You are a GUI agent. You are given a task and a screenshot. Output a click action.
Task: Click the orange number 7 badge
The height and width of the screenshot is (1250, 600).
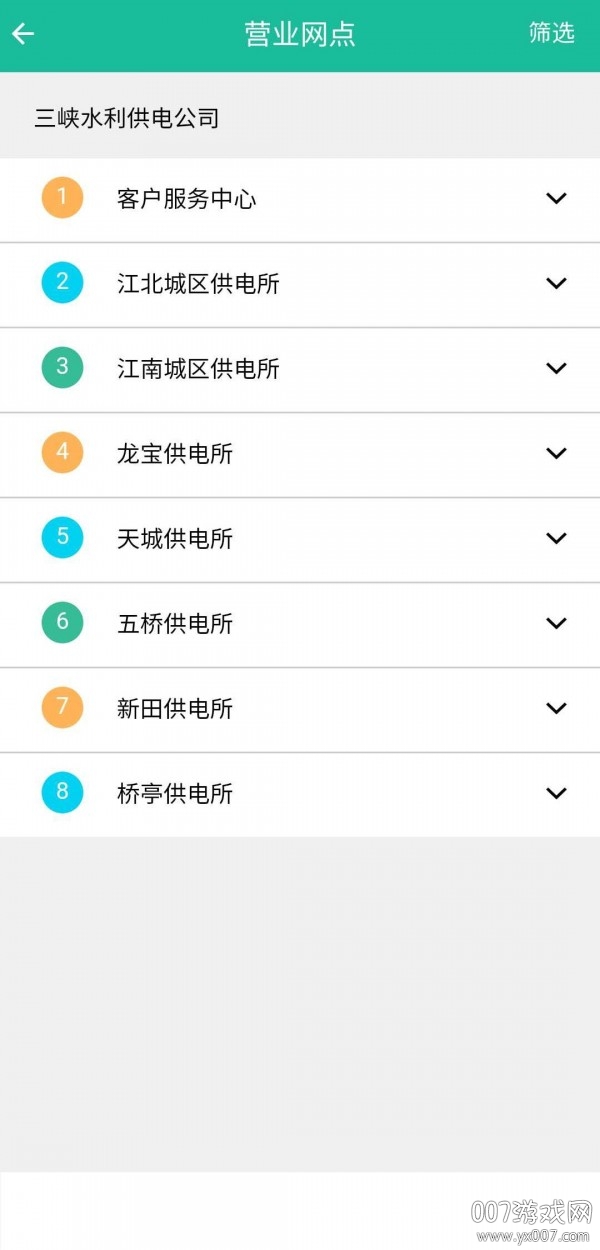pyautogui.click(x=62, y=707)
